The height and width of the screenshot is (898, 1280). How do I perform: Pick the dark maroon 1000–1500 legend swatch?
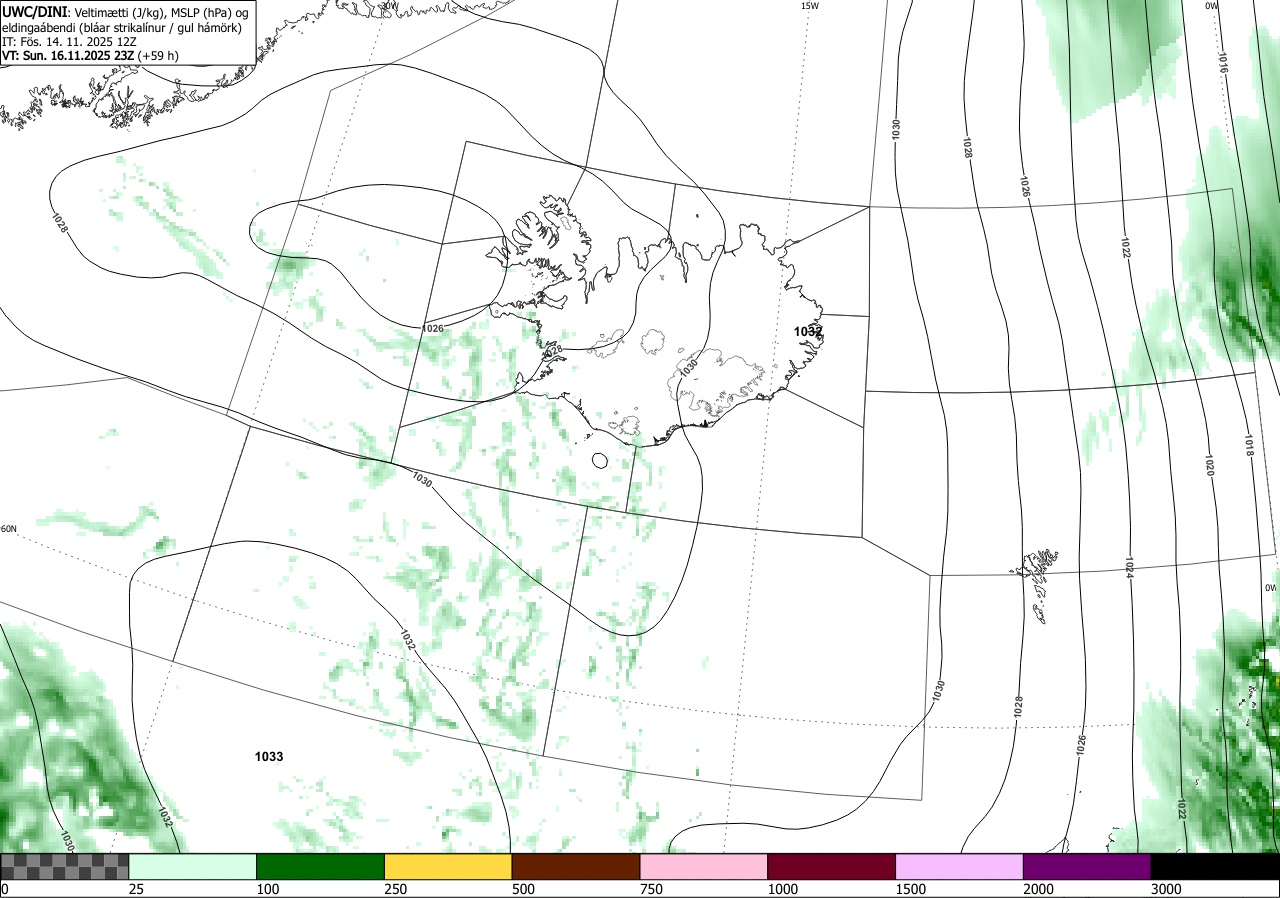832,866
